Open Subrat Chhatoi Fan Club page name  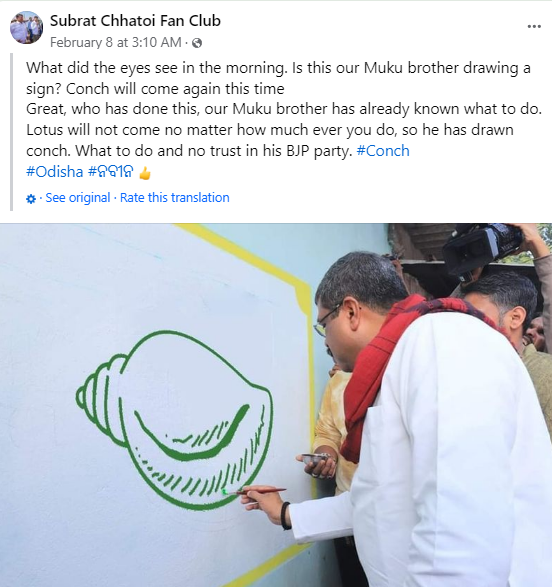(135, 21)
